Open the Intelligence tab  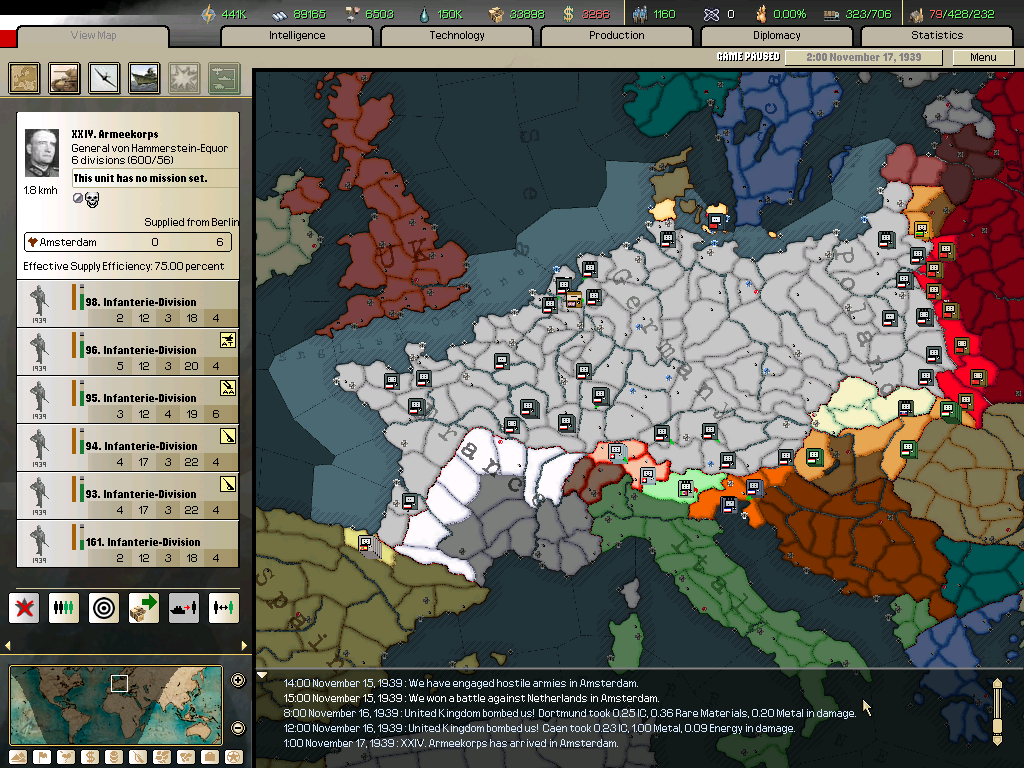tap(297, 36)
